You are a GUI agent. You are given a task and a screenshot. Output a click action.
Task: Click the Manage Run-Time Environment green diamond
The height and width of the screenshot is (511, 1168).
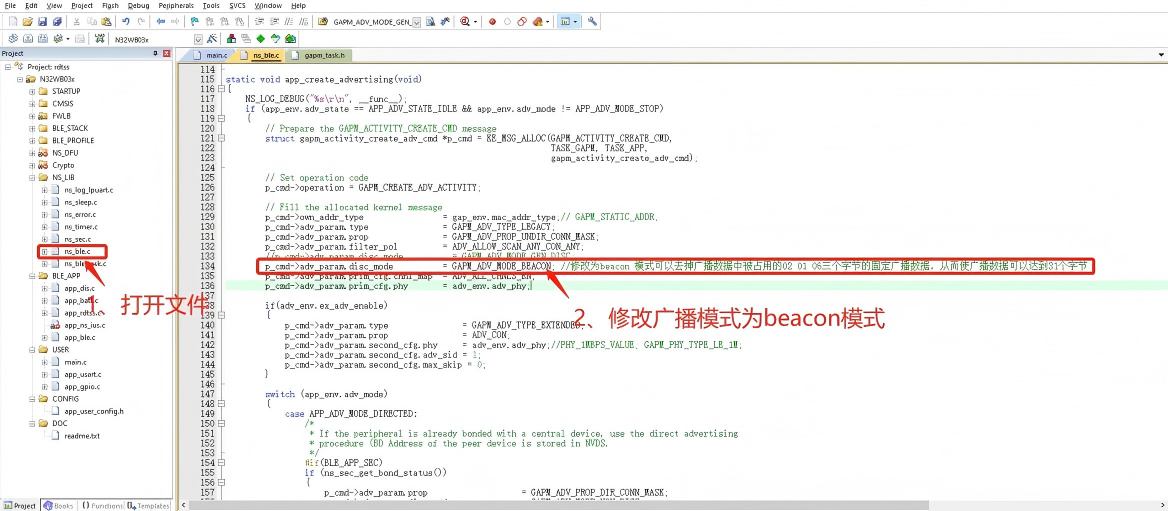(x=261, y=39)
